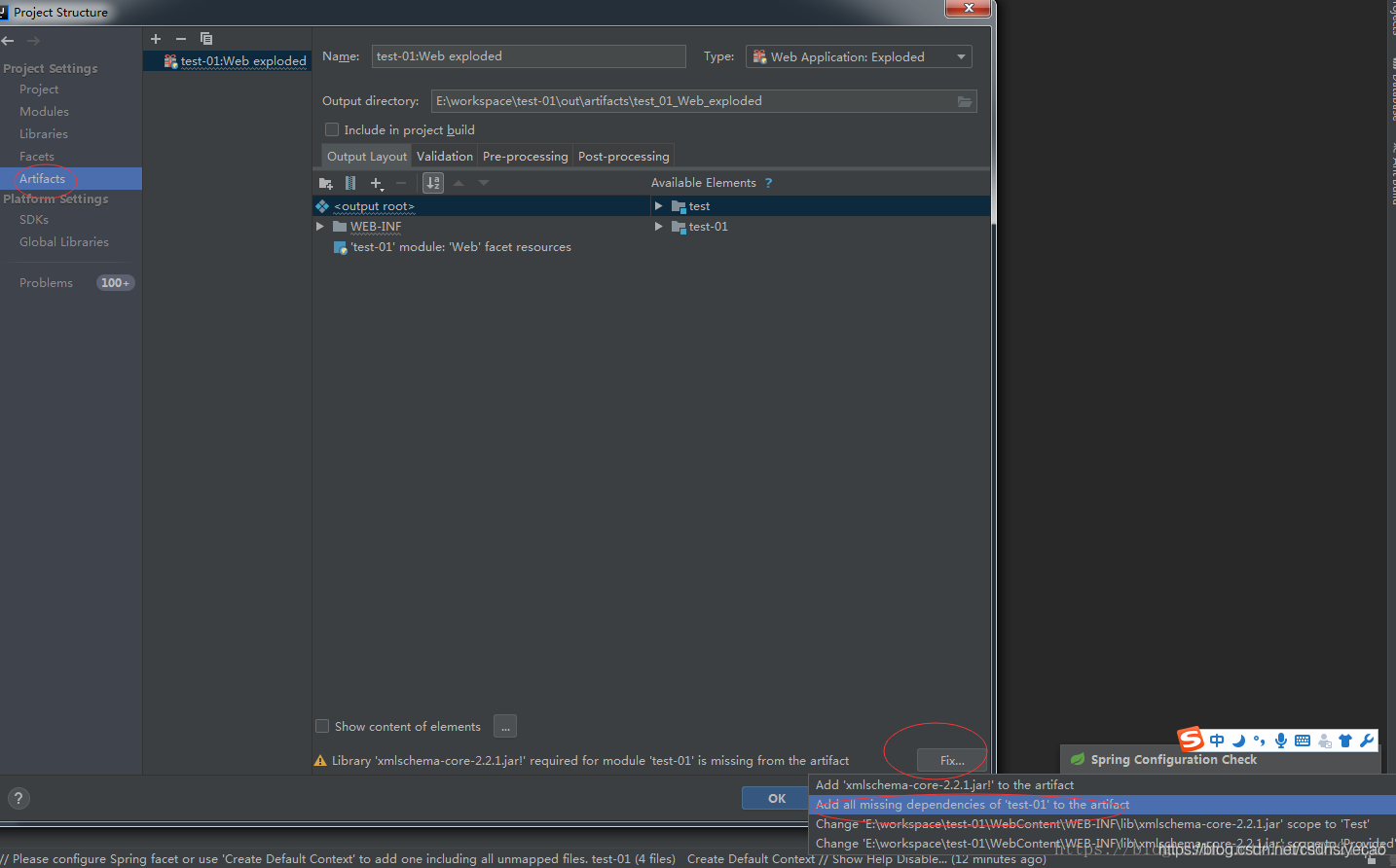The height and width of the screenshot is (868, 1396).
Task: Click the OK button
Action: click(776, 798)
